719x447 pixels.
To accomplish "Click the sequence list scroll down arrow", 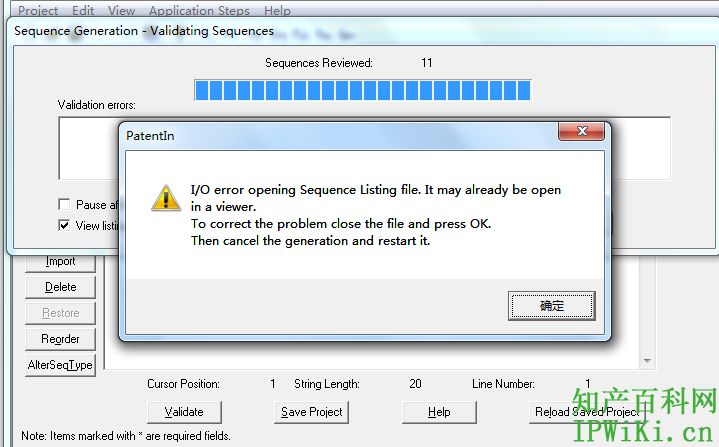I will point(647,361).
